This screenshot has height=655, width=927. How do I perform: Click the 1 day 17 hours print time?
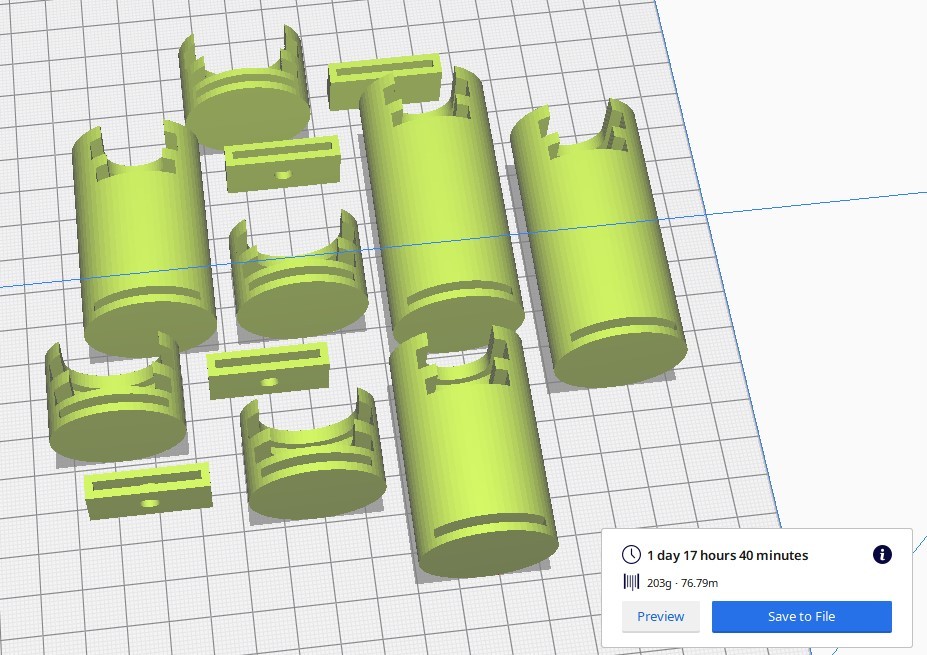(x=727, y=555)
